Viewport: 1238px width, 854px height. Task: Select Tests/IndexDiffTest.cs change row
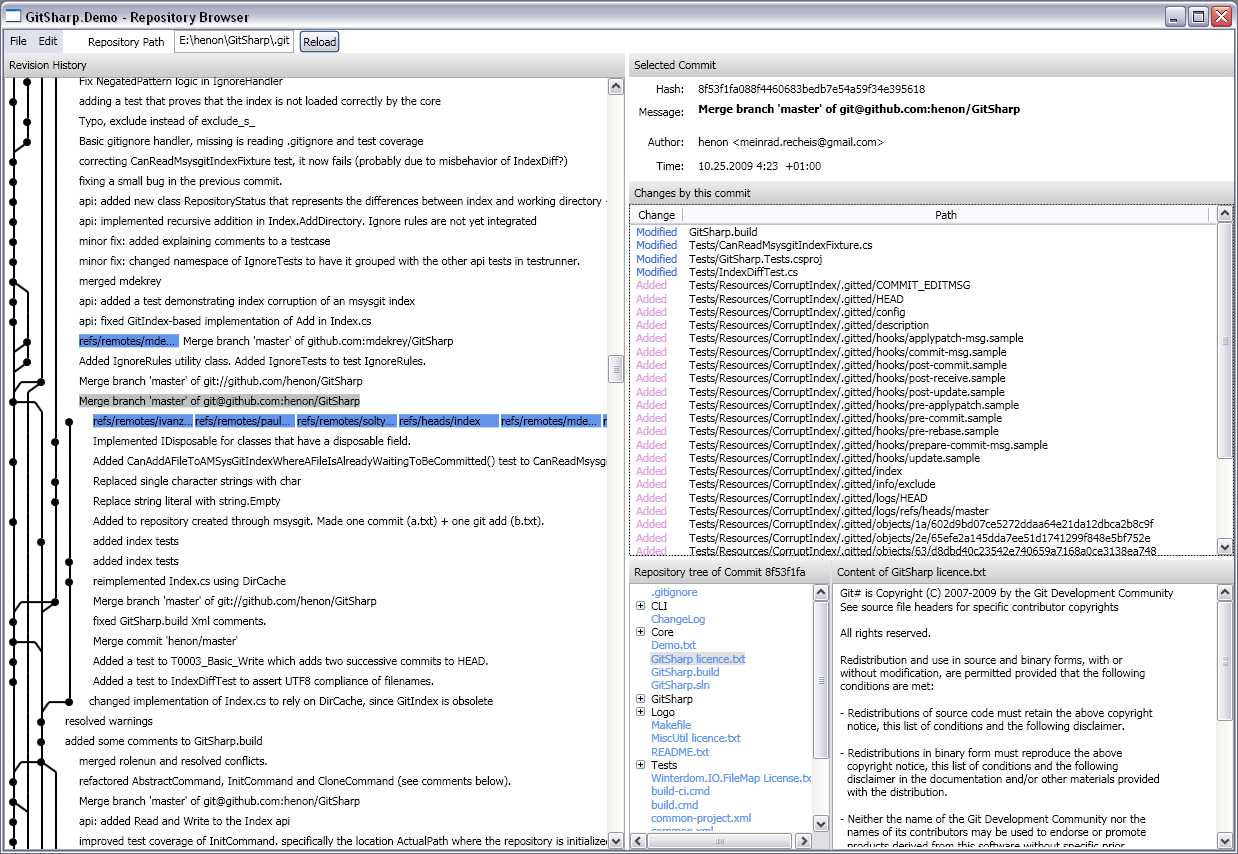pyautogui.click(x=924, y=272)
